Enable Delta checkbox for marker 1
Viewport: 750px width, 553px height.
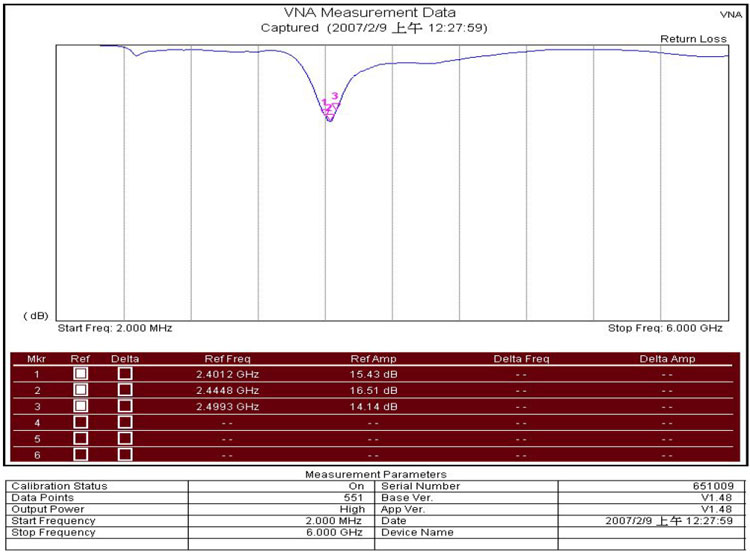pos(125,374)
